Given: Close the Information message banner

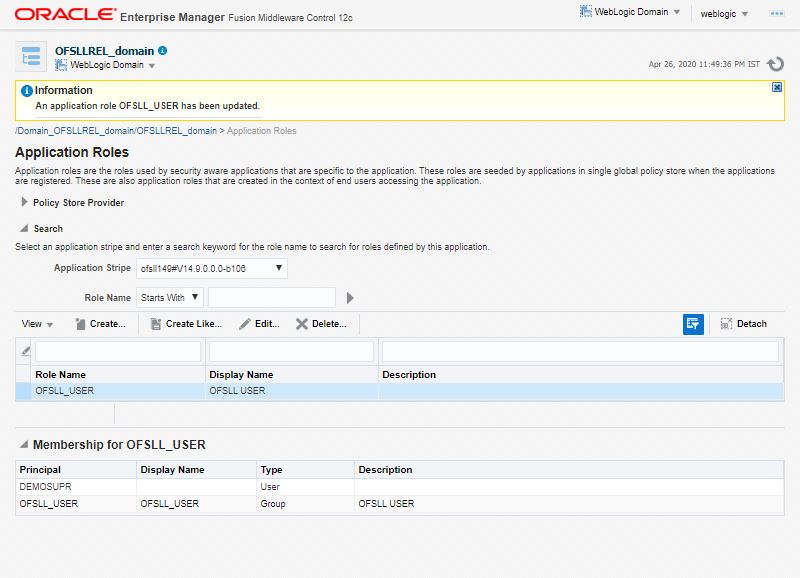Looking at the screenshot, I should coord(777,87).
